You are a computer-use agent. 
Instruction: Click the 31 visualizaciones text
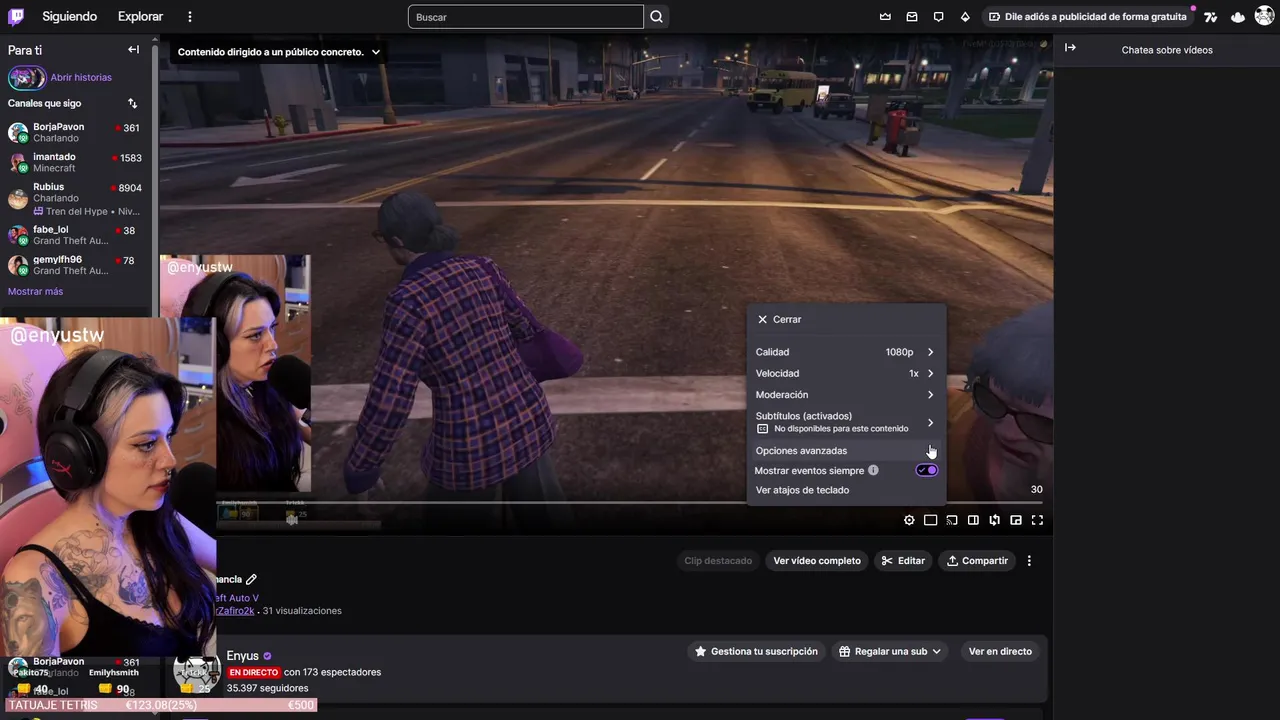coord(302,611)
